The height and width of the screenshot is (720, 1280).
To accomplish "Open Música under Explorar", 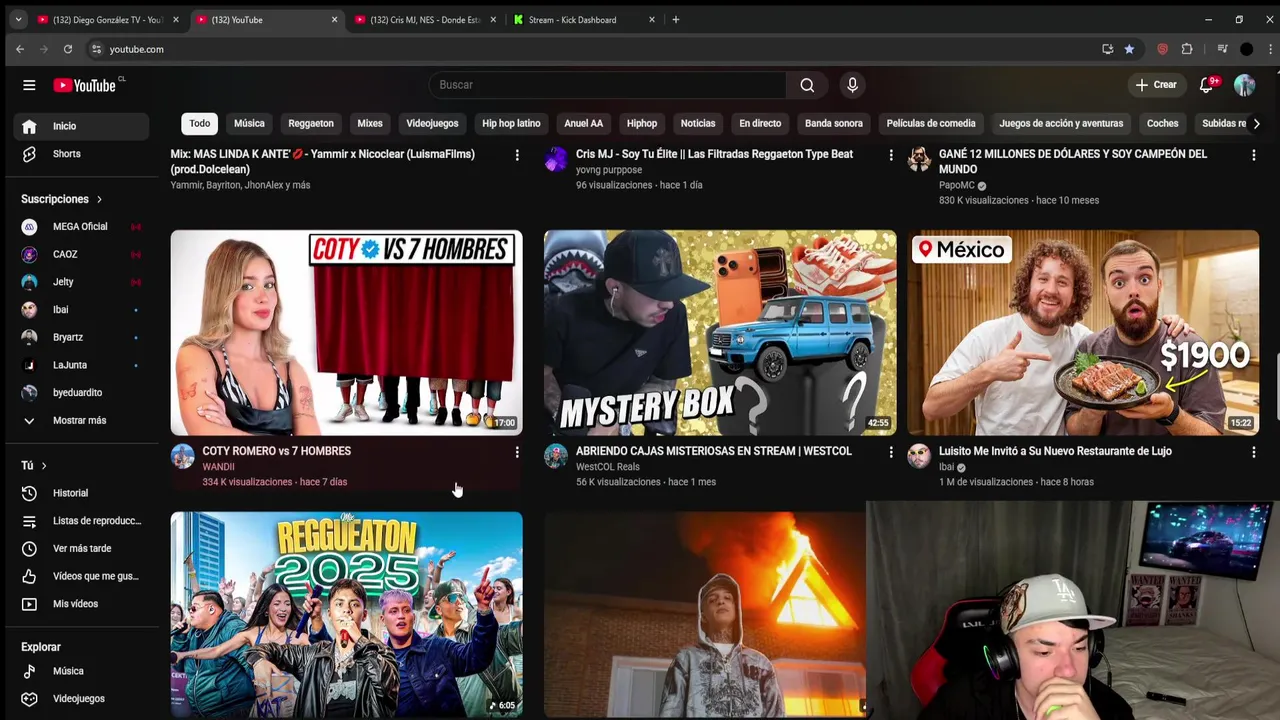I will click(x=81, y=671).
